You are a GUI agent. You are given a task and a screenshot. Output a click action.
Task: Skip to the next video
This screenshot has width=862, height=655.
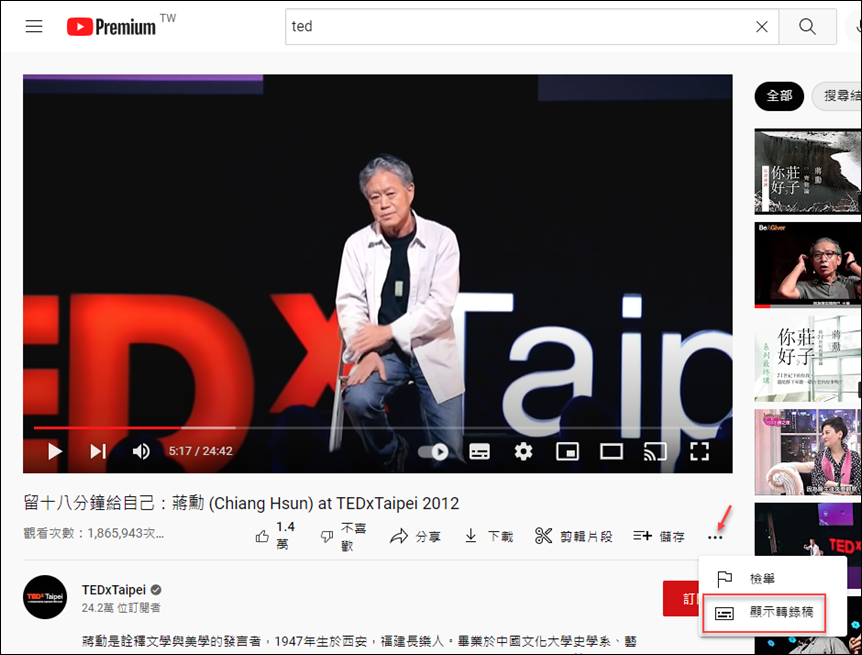pos(98,452)
